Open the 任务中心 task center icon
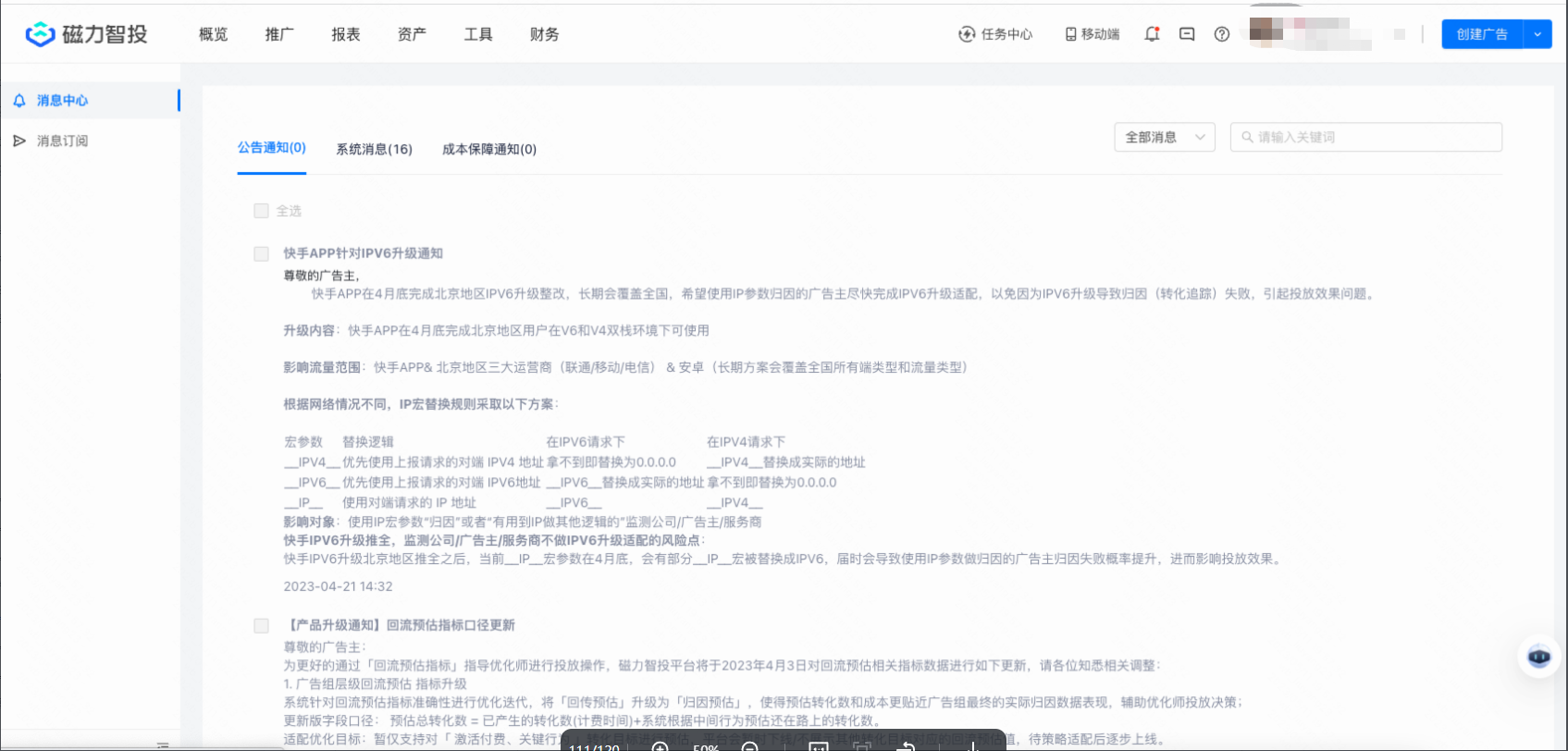 pyautogui.click(x=967, y=34)
